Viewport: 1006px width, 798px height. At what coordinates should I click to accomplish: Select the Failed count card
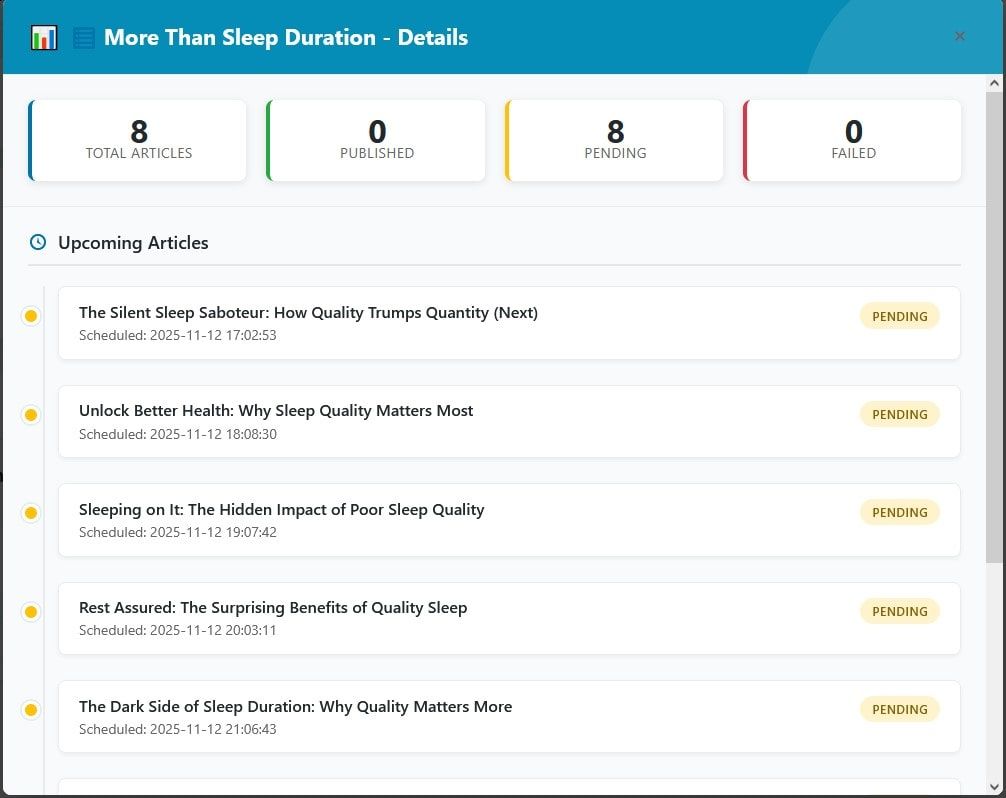852,140
